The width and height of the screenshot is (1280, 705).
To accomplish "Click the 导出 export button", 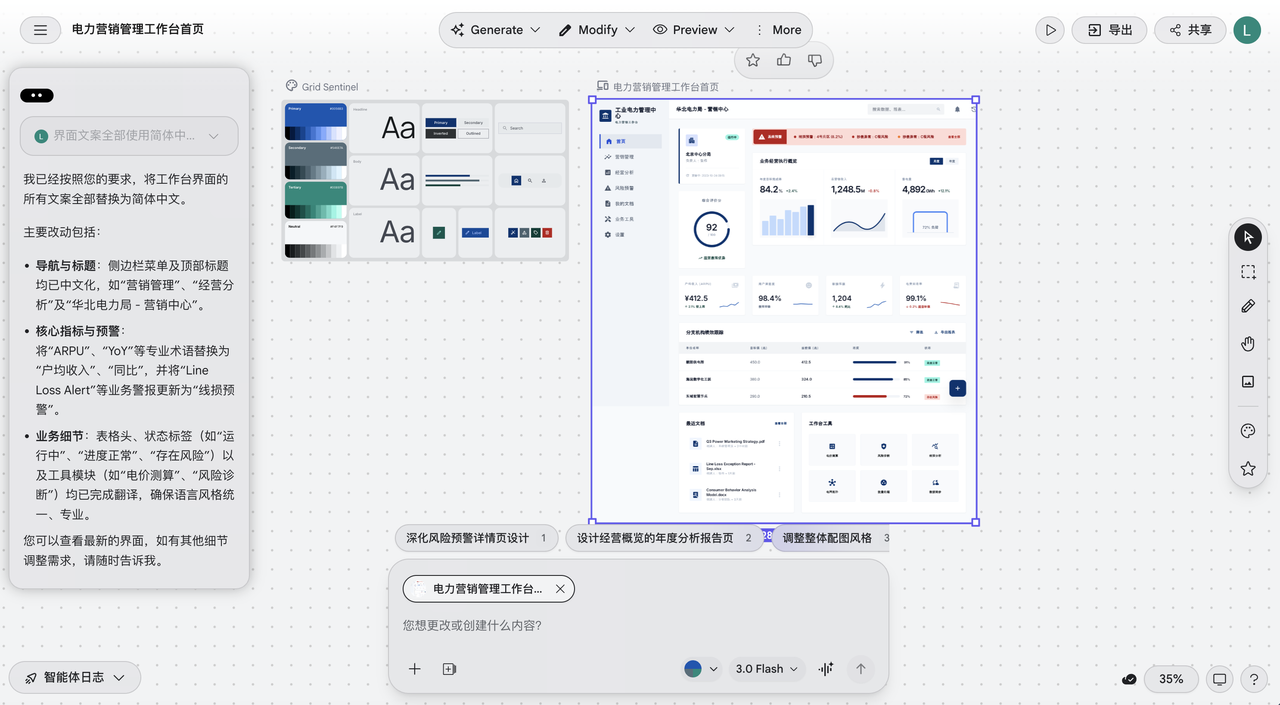I will tap(1109, 30).
